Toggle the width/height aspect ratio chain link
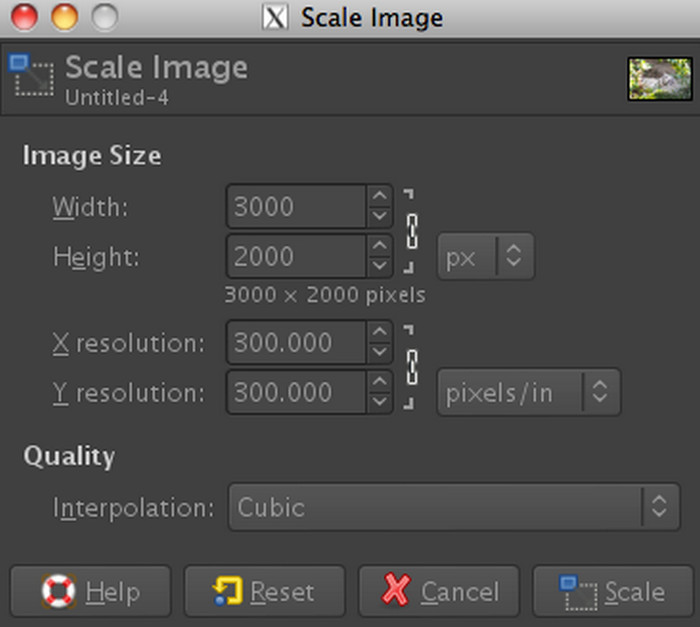 [x=410, y=231]
